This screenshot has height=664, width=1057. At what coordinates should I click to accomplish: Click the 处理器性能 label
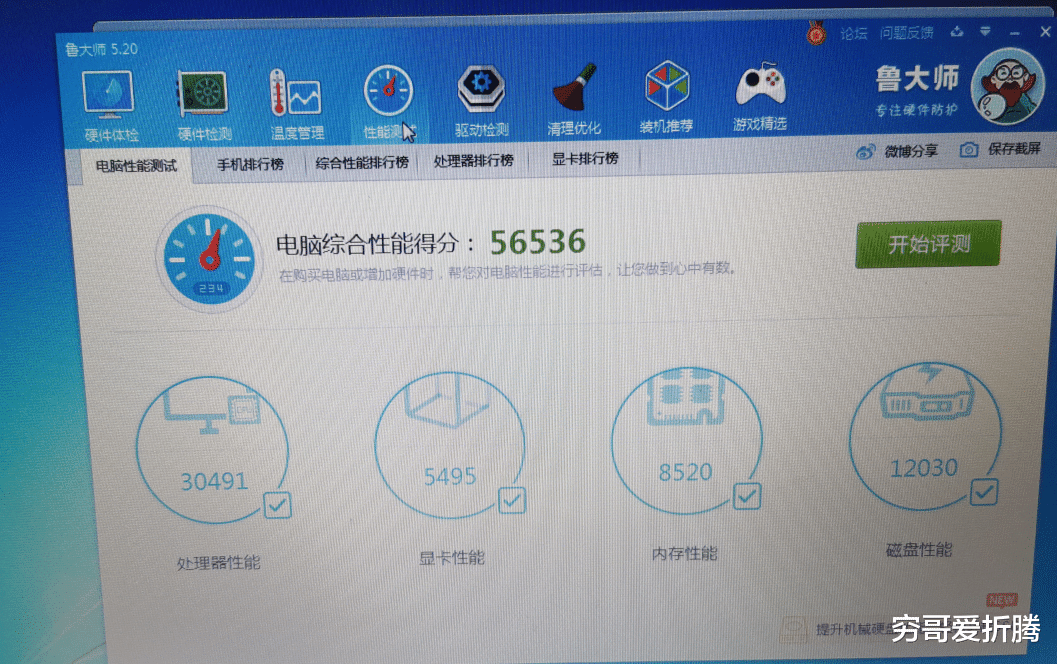click(x=218, y=563)
